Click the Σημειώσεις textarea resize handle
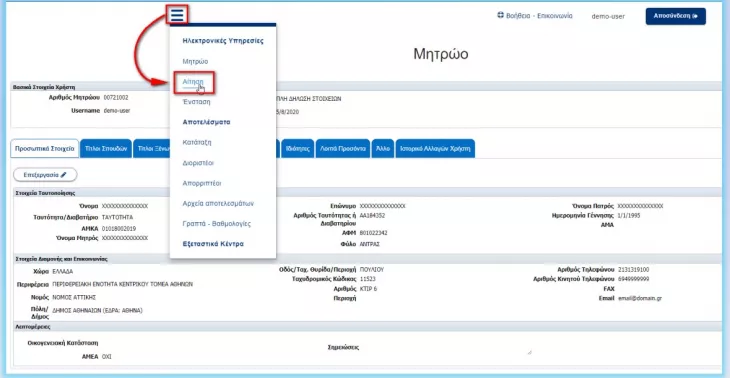The height and width of the screenshot is (378, 730). pyautogui.click(x=530, y=352)
